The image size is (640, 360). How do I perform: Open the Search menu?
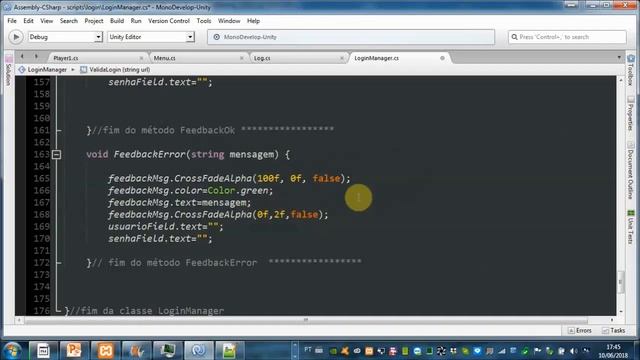click(69, 21)
